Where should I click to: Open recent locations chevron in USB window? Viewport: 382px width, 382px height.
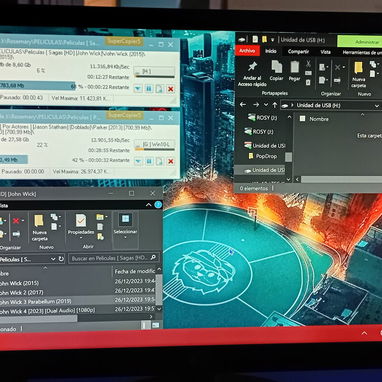tap(266, 105)
